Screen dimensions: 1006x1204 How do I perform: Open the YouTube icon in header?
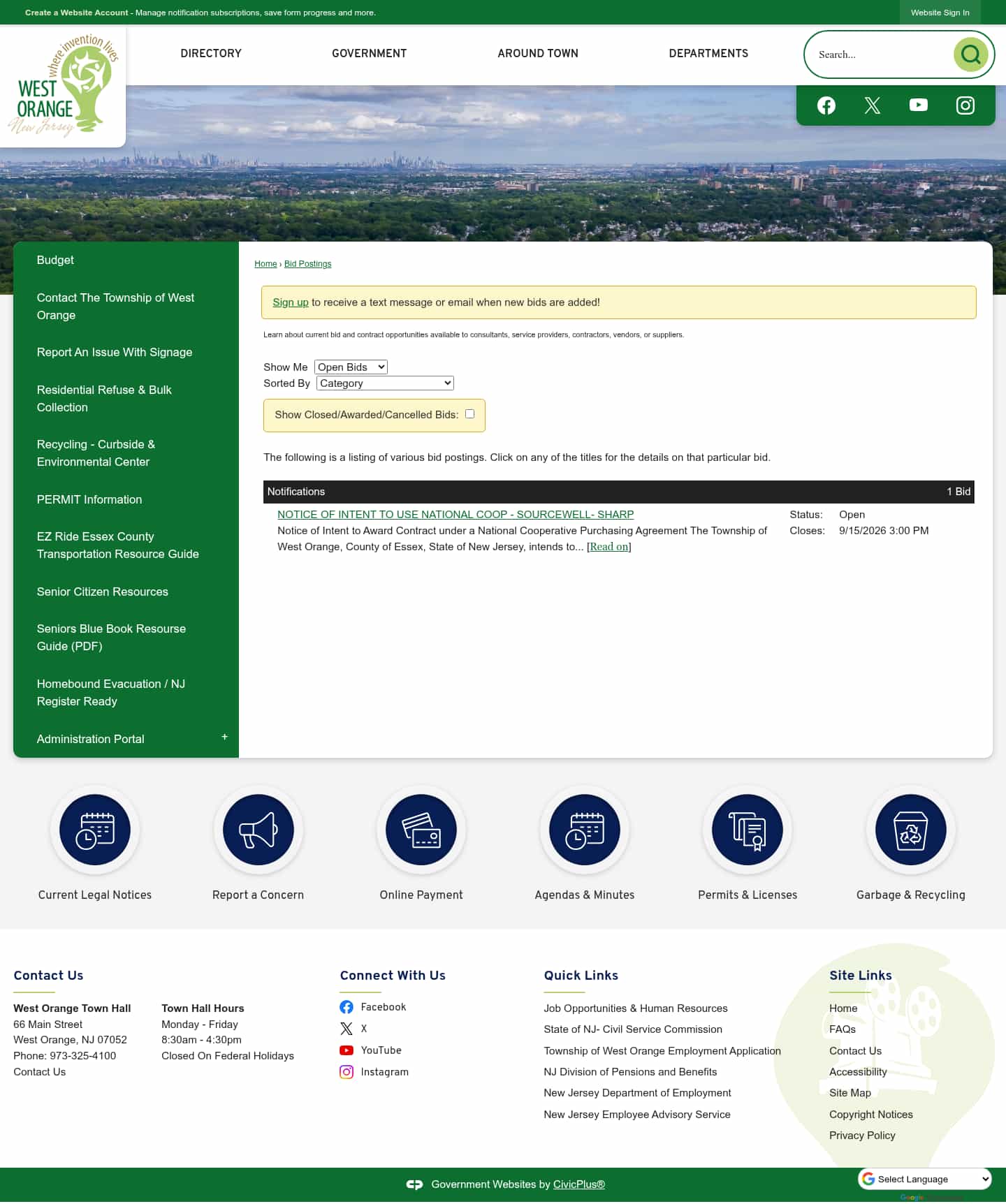click(919, 105)
